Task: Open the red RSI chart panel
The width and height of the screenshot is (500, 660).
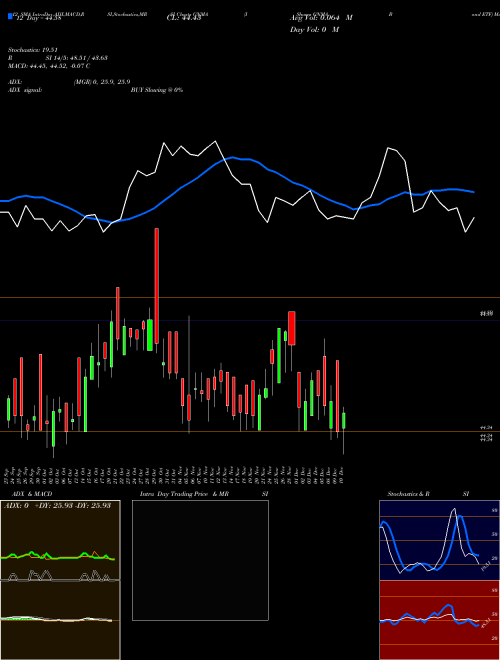Action: coord(439,620)
